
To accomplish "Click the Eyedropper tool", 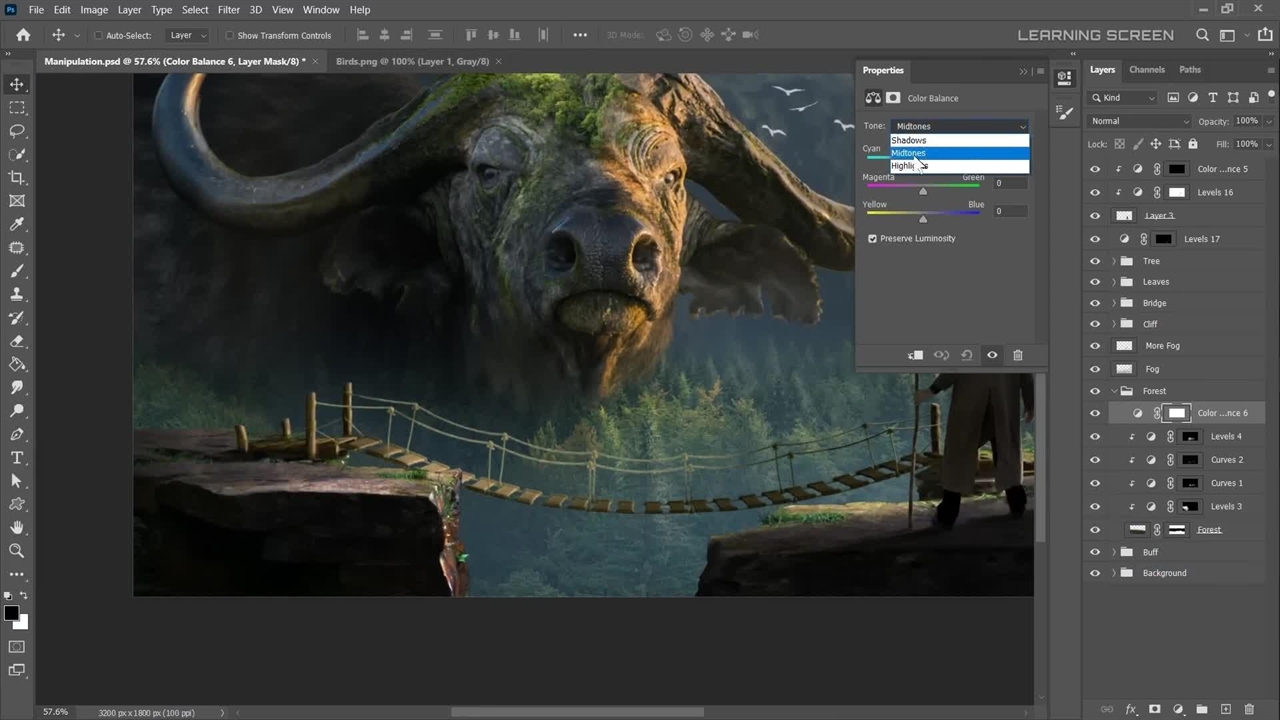I will [17, 225].
